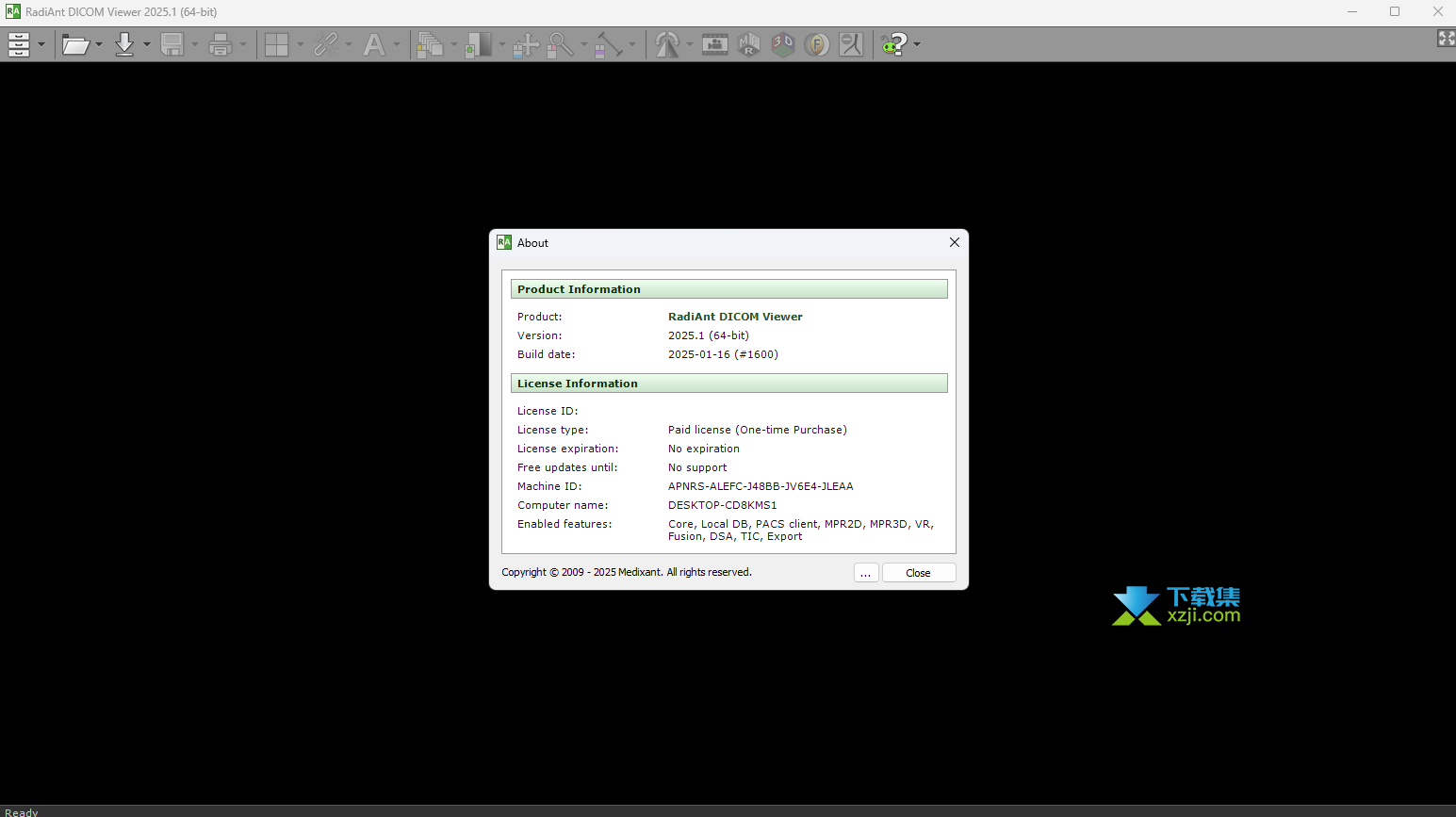
Task: Expand dropdown arrow beside open folder icon
Action: [99, 44]
